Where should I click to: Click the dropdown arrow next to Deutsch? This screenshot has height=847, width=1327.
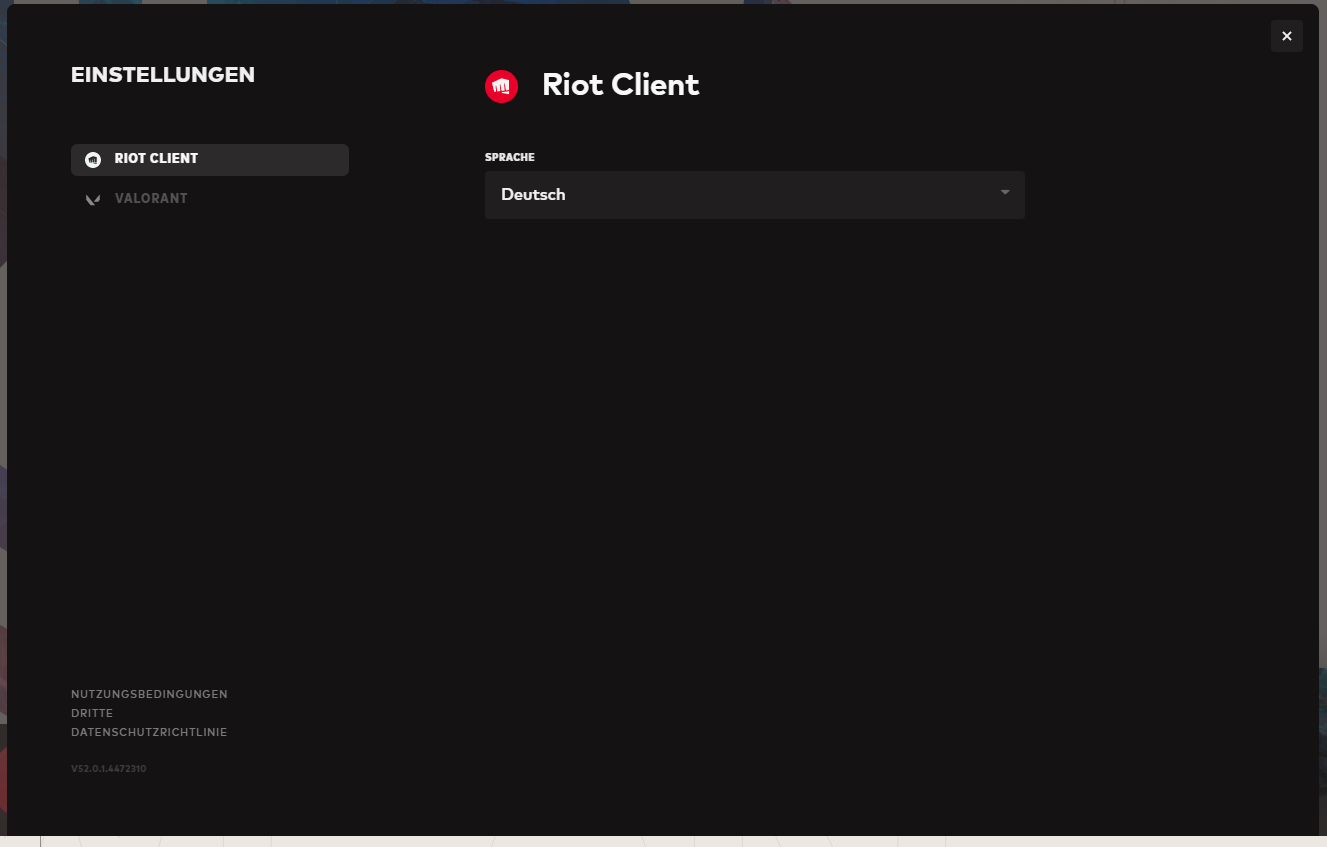click(x=1005, y=192)
